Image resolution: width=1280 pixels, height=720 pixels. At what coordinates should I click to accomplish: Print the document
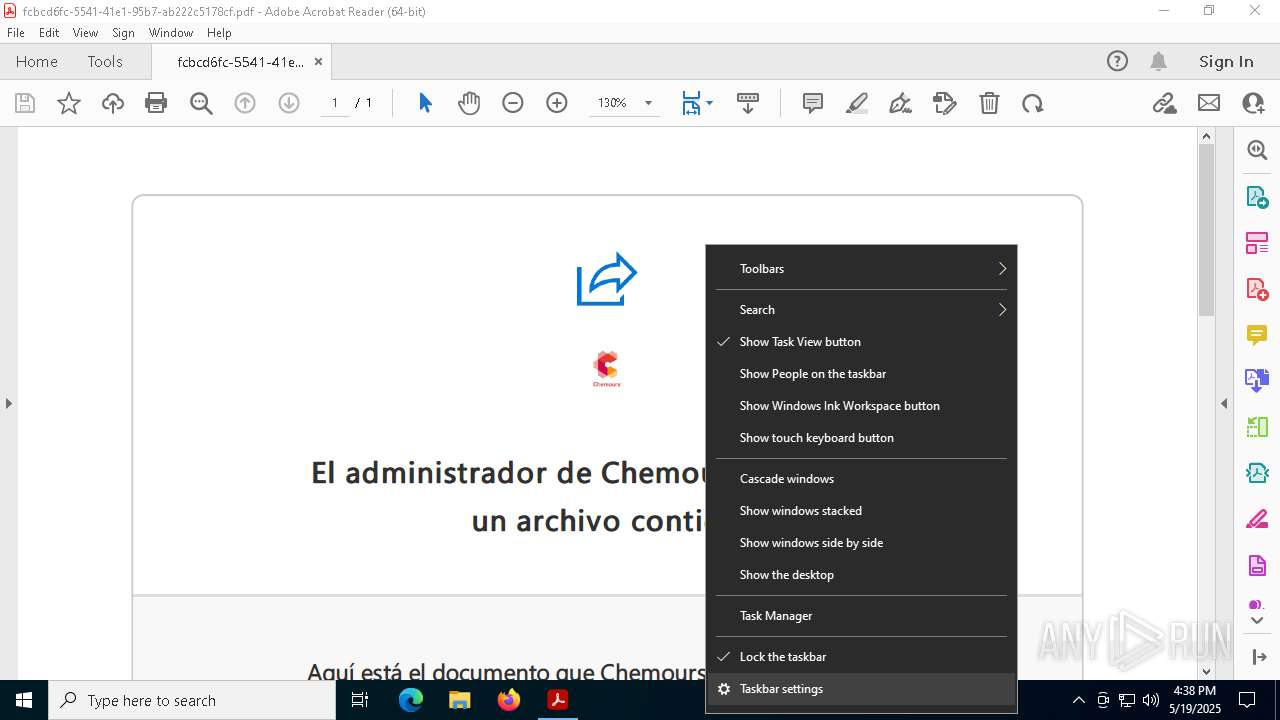[156, 103]
